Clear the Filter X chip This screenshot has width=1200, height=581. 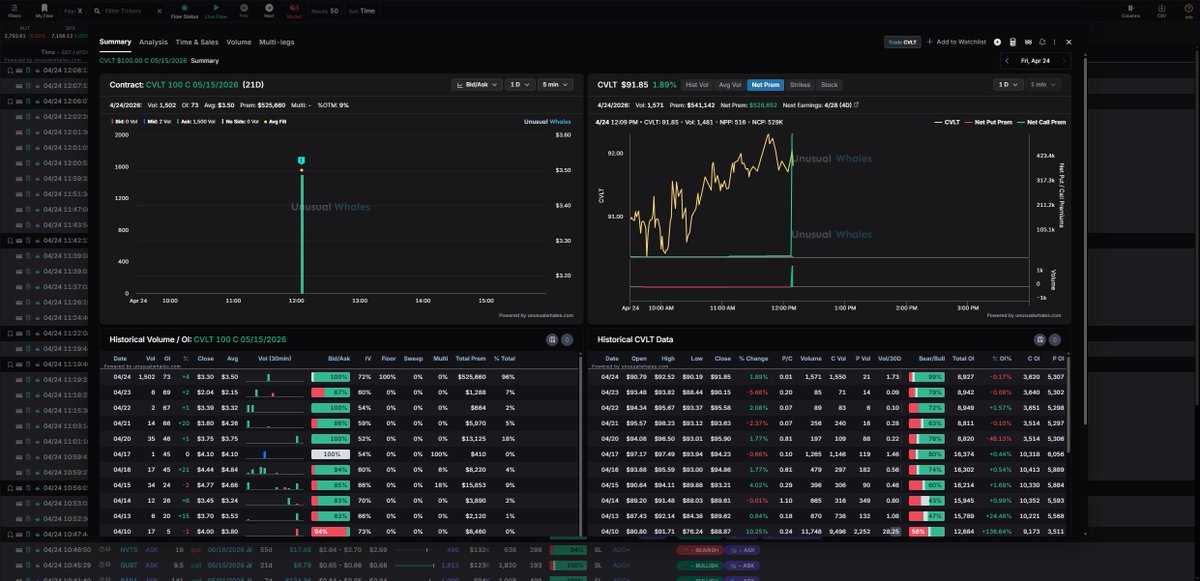[80, 11]
